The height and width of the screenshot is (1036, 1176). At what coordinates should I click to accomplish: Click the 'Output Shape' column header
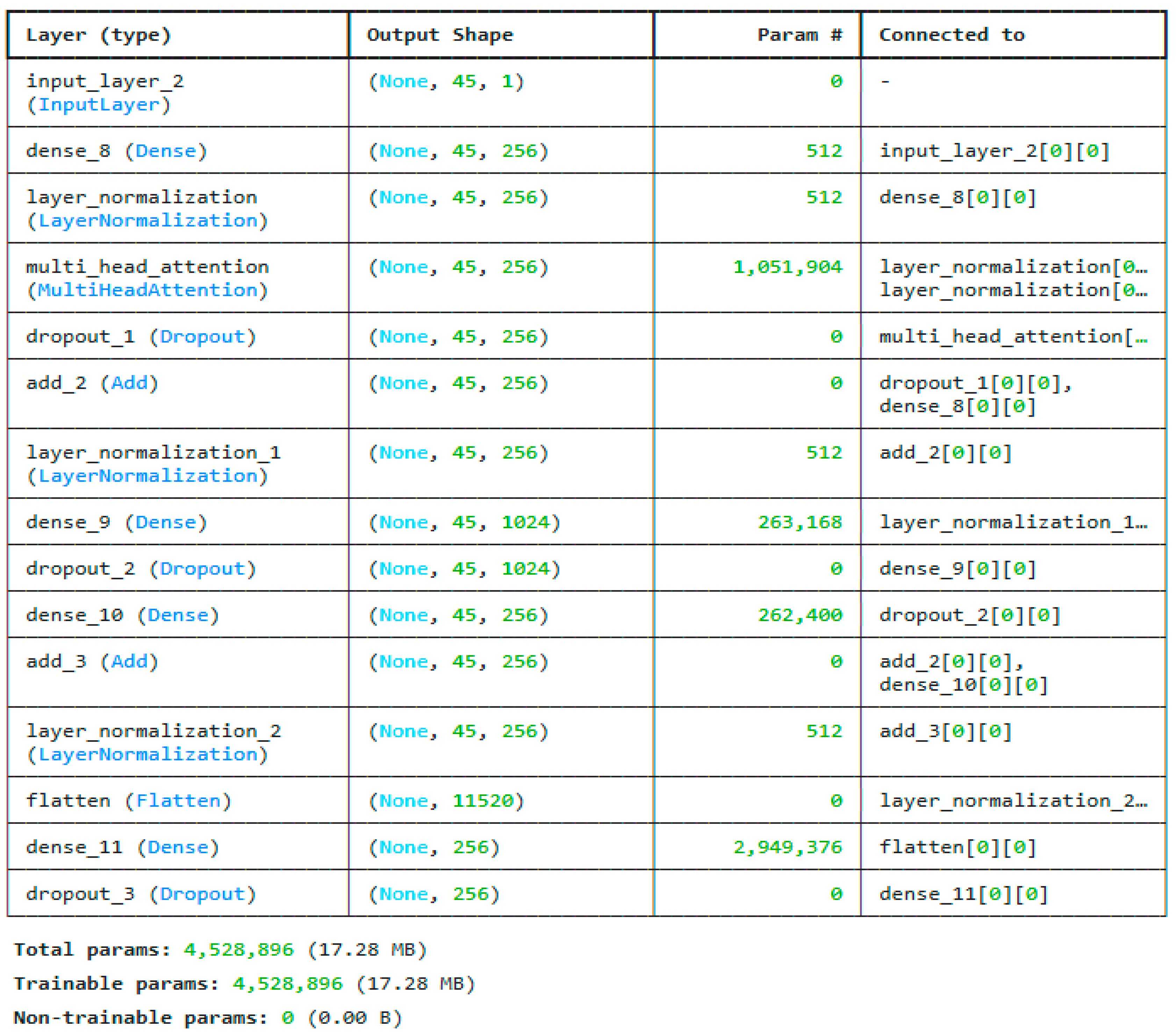[x=439, y=35]
